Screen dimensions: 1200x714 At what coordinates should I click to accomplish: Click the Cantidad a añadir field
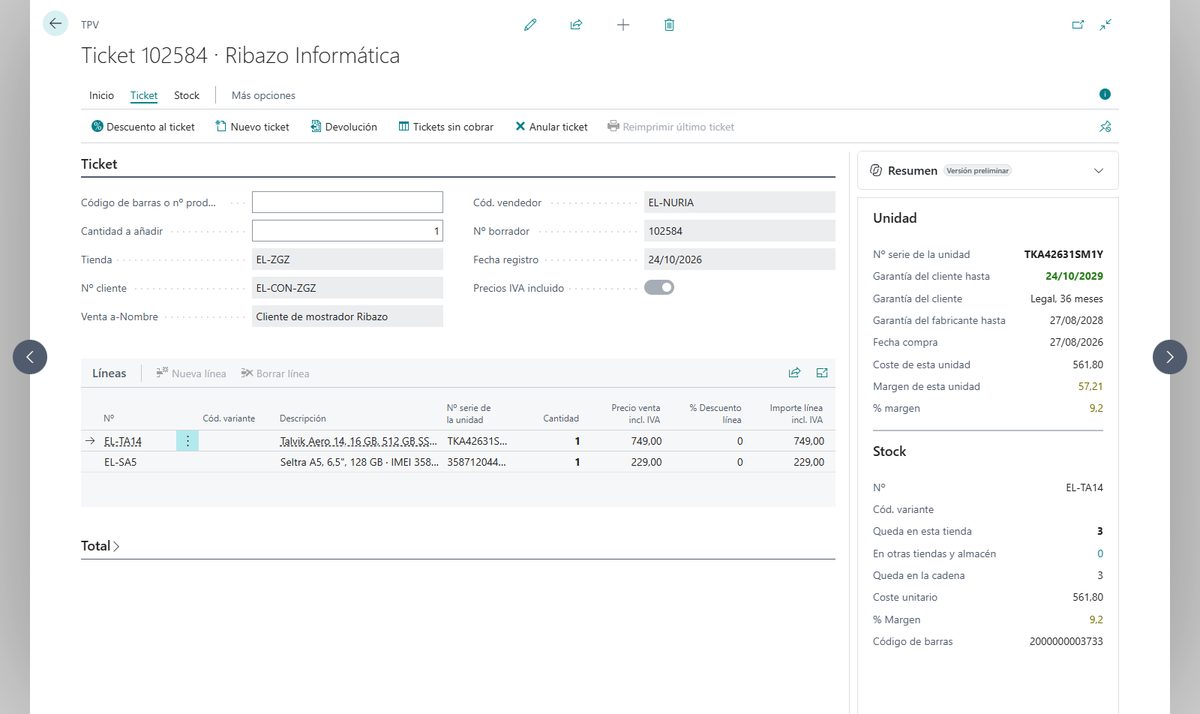tap(347, 231)
